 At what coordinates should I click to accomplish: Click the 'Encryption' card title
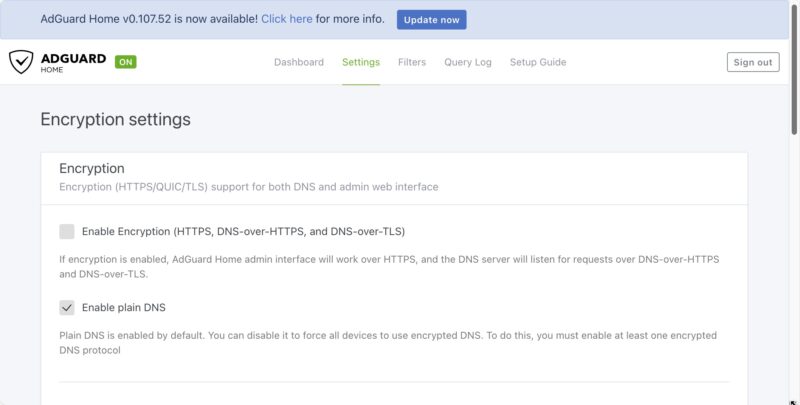[92, 169]
